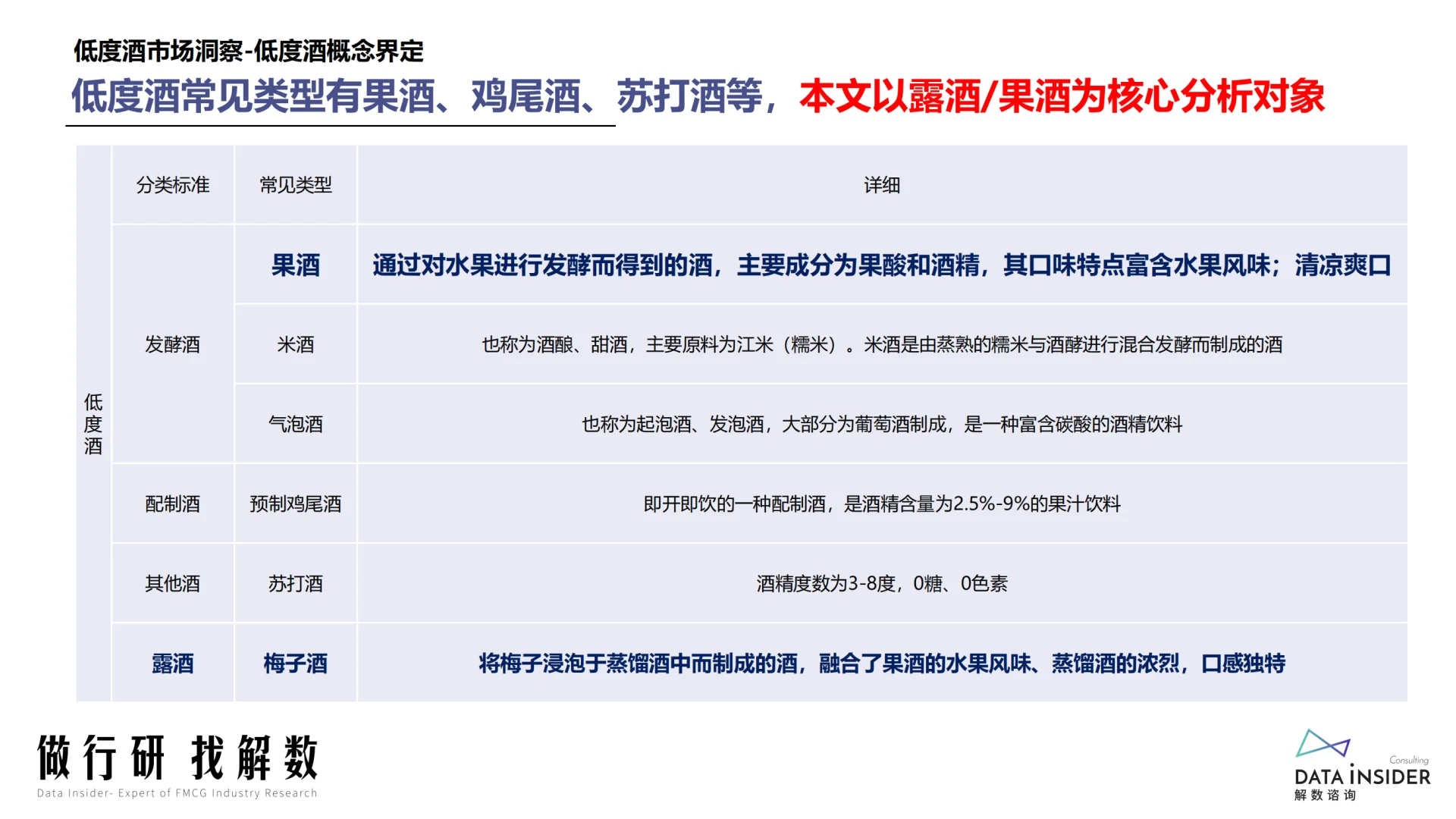1456x819 pixels.
Task: Click the tagline Data Insider- Expert of FMCG Industry Research
Action: pos(177,793)
